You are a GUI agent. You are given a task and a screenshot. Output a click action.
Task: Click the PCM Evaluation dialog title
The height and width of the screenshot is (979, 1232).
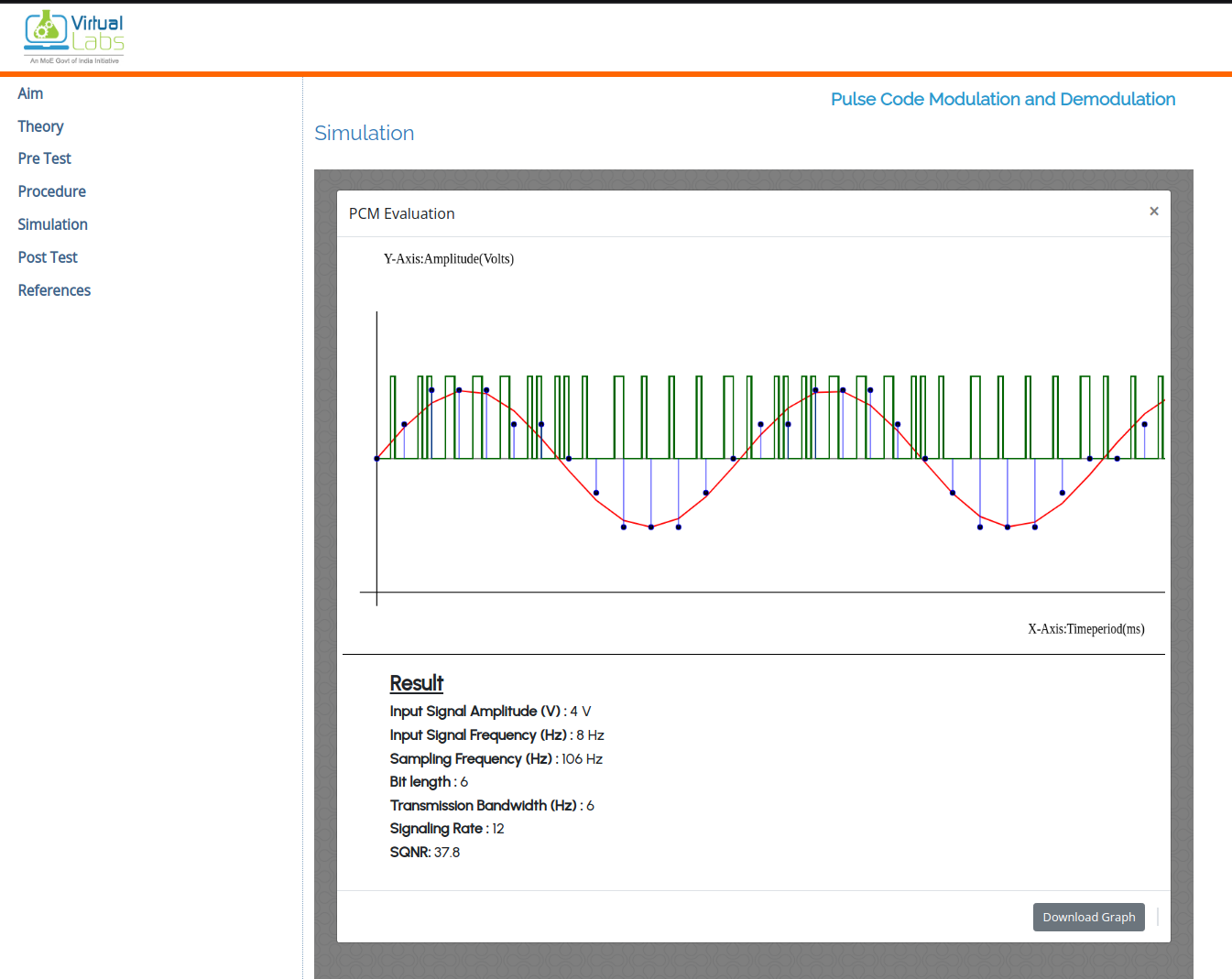click(401, 213)
